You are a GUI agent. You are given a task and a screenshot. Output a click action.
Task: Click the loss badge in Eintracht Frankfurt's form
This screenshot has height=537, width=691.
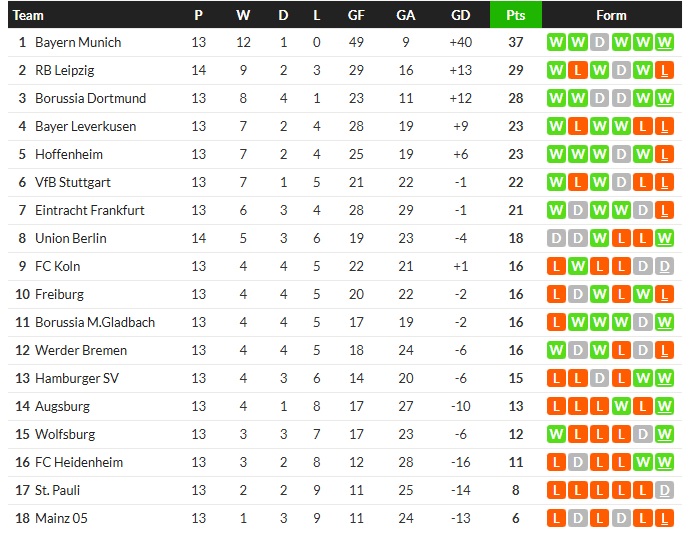[x=665, y=210]
